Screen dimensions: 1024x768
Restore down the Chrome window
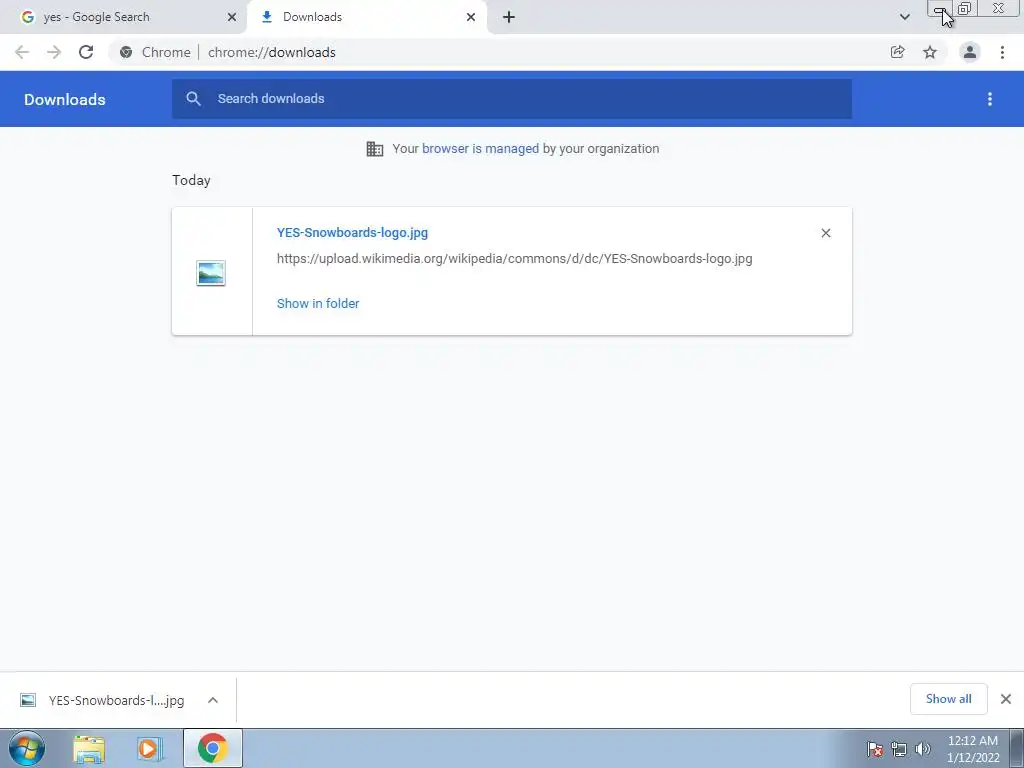pyautogui.click(x=965, y=8)
